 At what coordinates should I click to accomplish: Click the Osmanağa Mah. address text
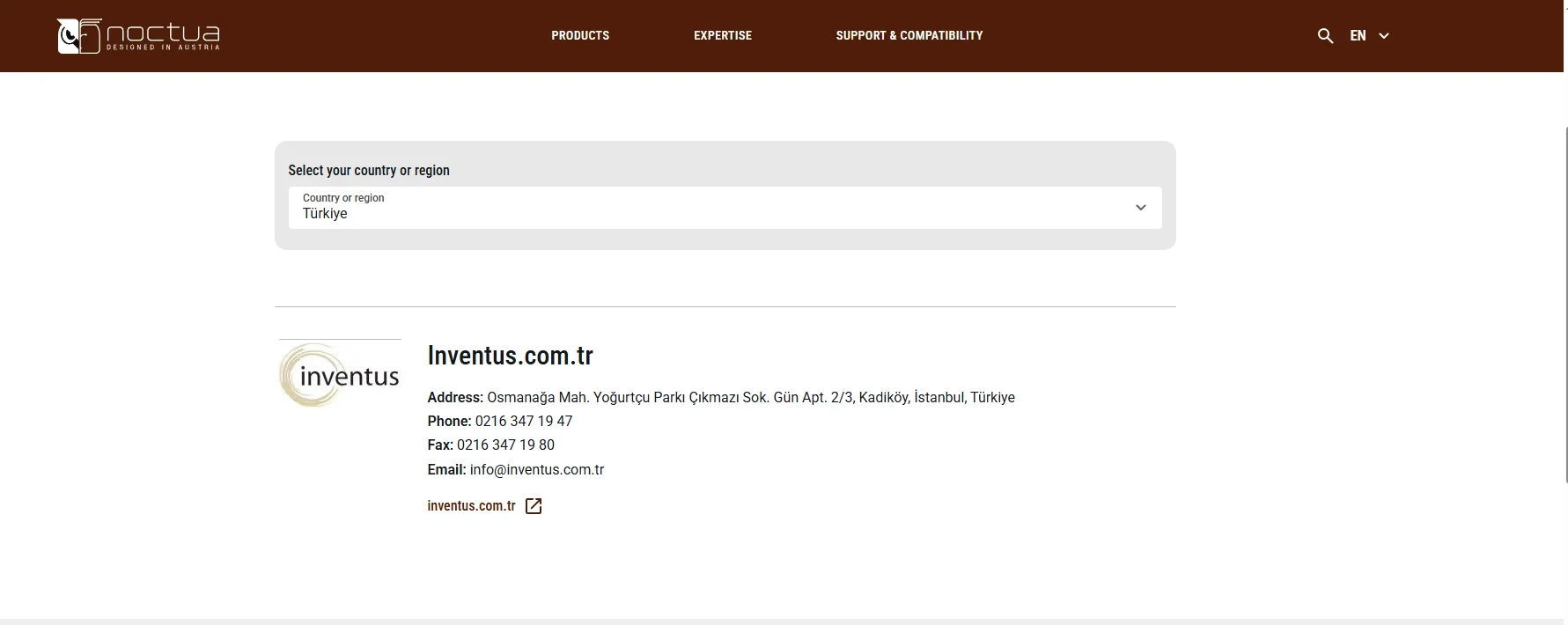751,398
